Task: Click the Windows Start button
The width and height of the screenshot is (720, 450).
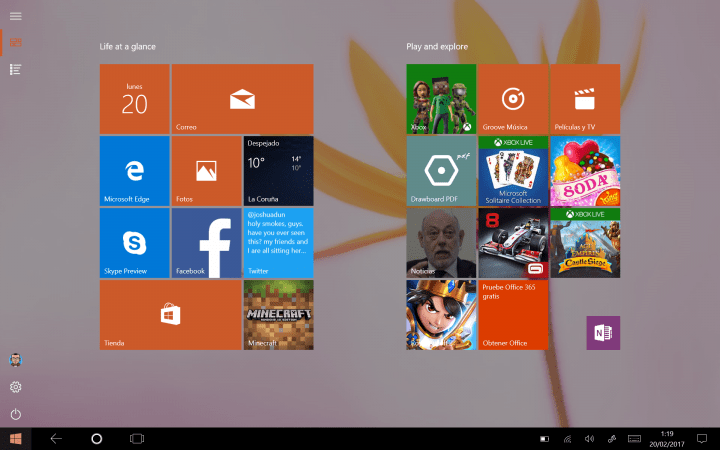Action: point(16,439)
